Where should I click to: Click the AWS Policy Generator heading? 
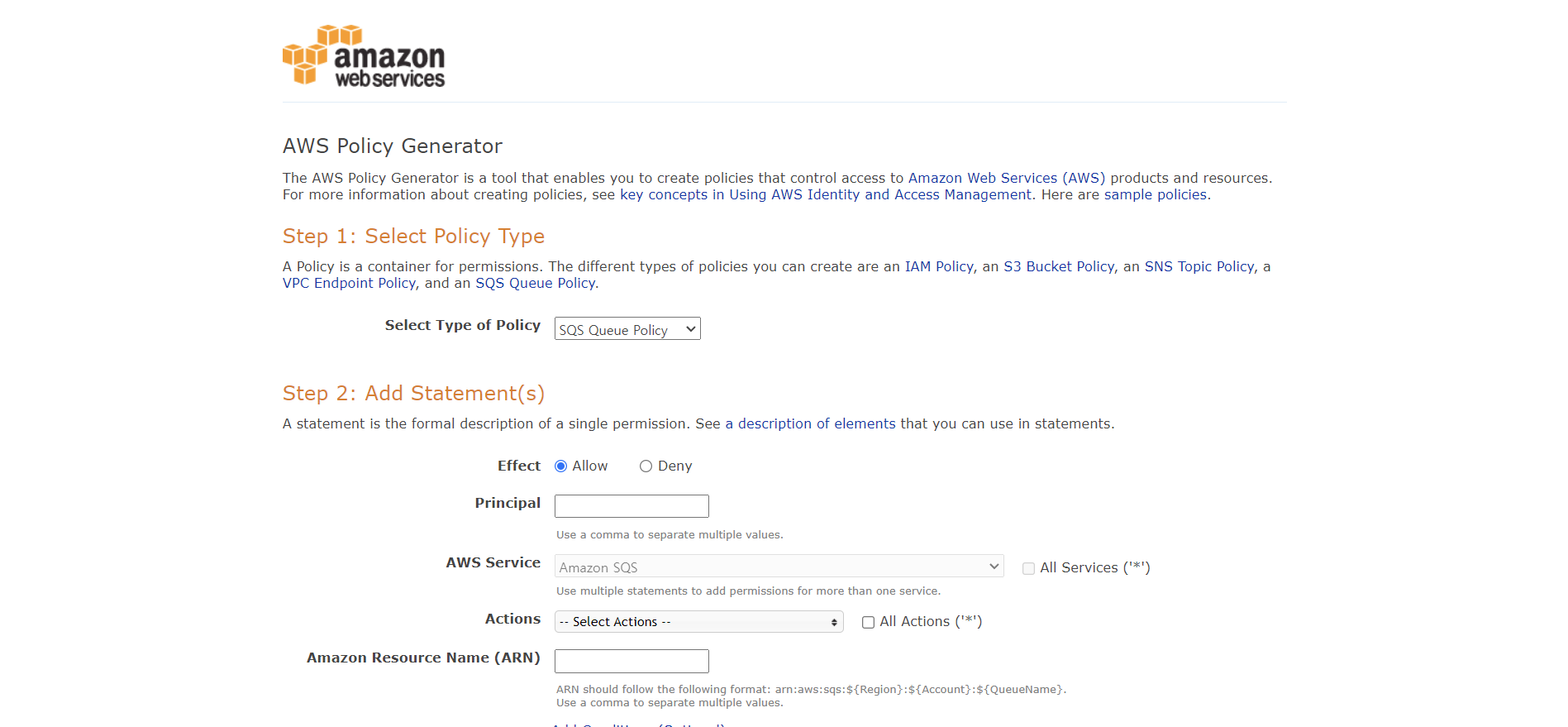(393, 146)
